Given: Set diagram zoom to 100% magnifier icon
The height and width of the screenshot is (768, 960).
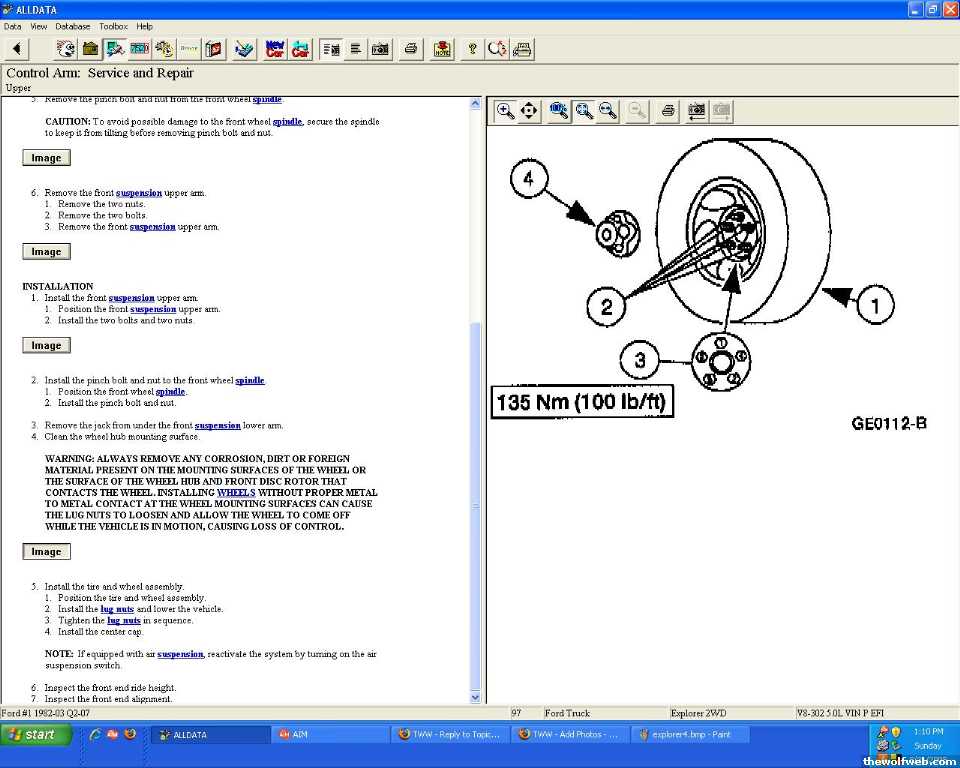Looking at the screenshot, I should click(559, 111).
